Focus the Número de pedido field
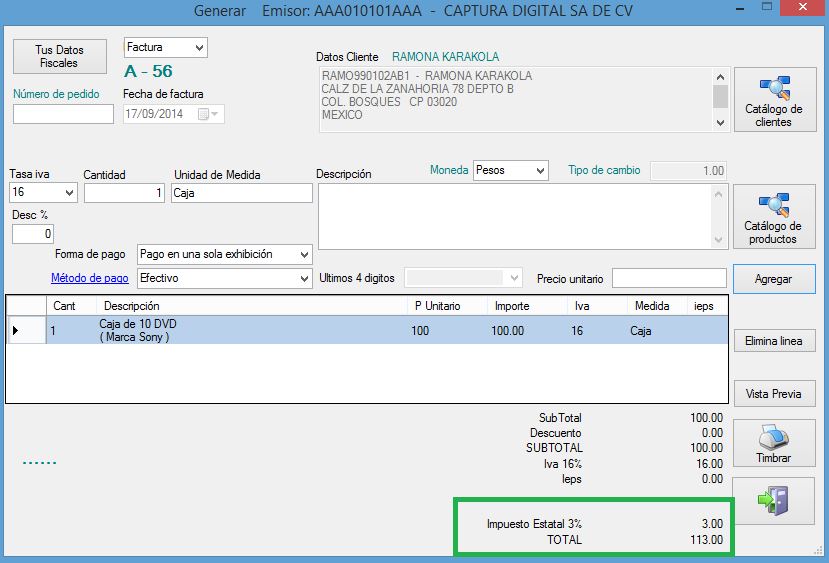Screen dimensions: 829x563 63,114
